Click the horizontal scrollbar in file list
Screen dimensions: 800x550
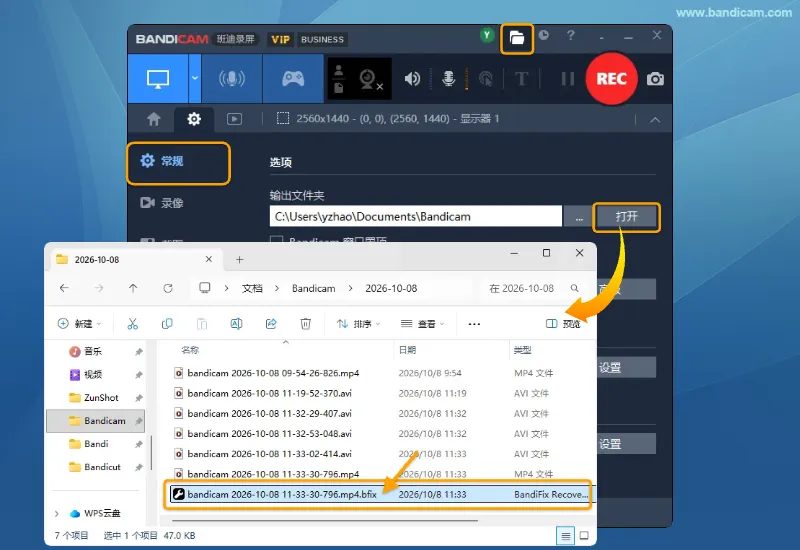pos(325,521)
